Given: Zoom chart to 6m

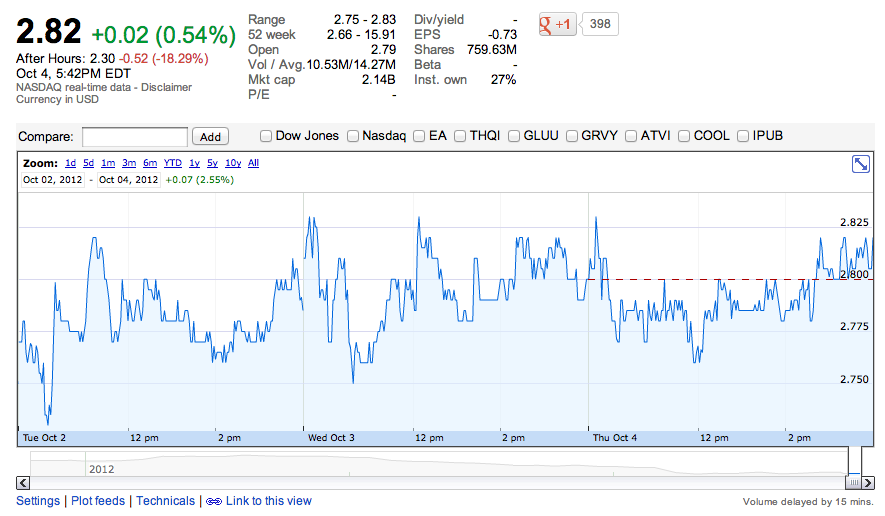Looking at the screenshot, I should coord(150,163).
